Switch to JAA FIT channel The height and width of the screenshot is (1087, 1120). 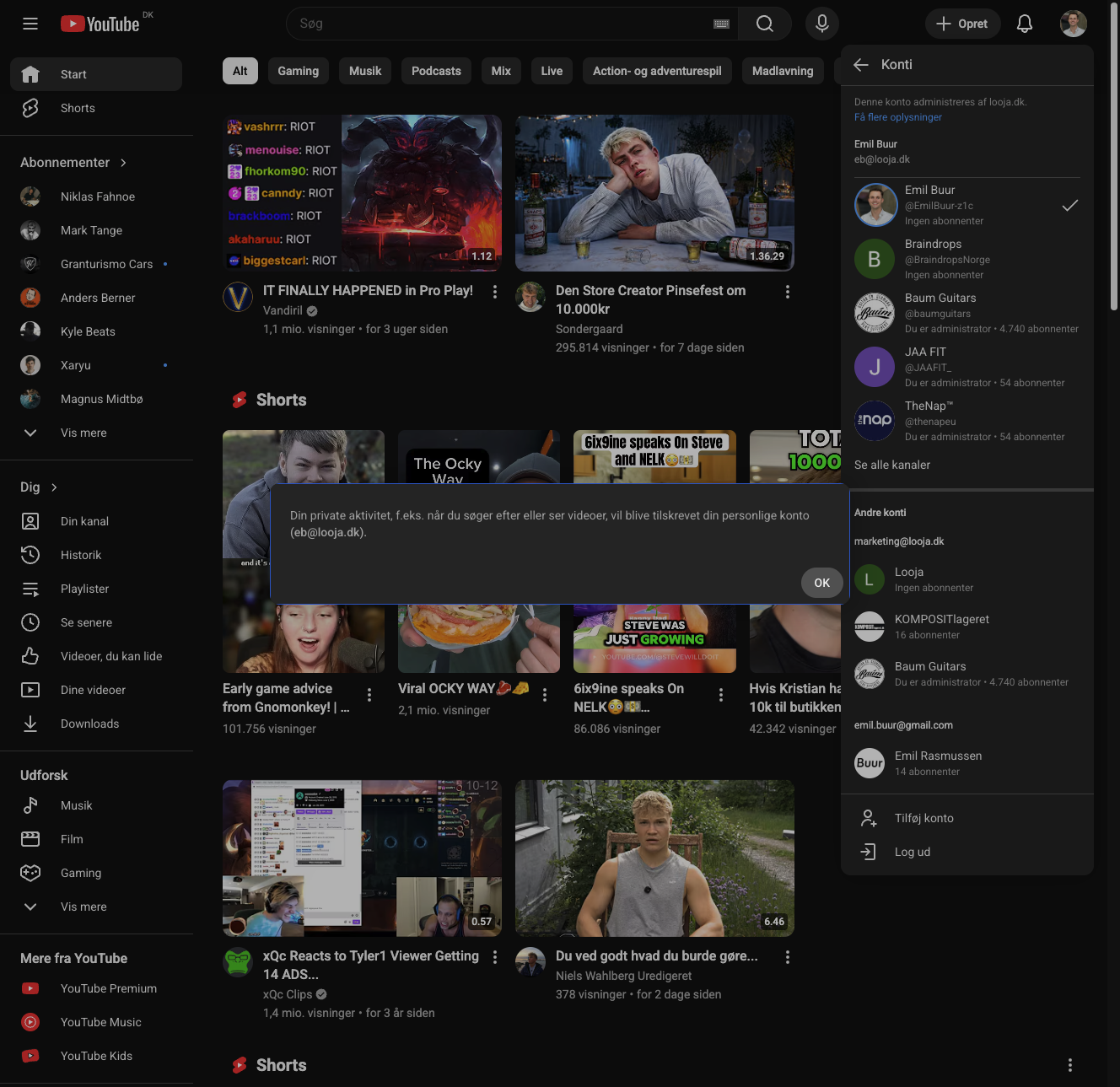coord(967,367)
